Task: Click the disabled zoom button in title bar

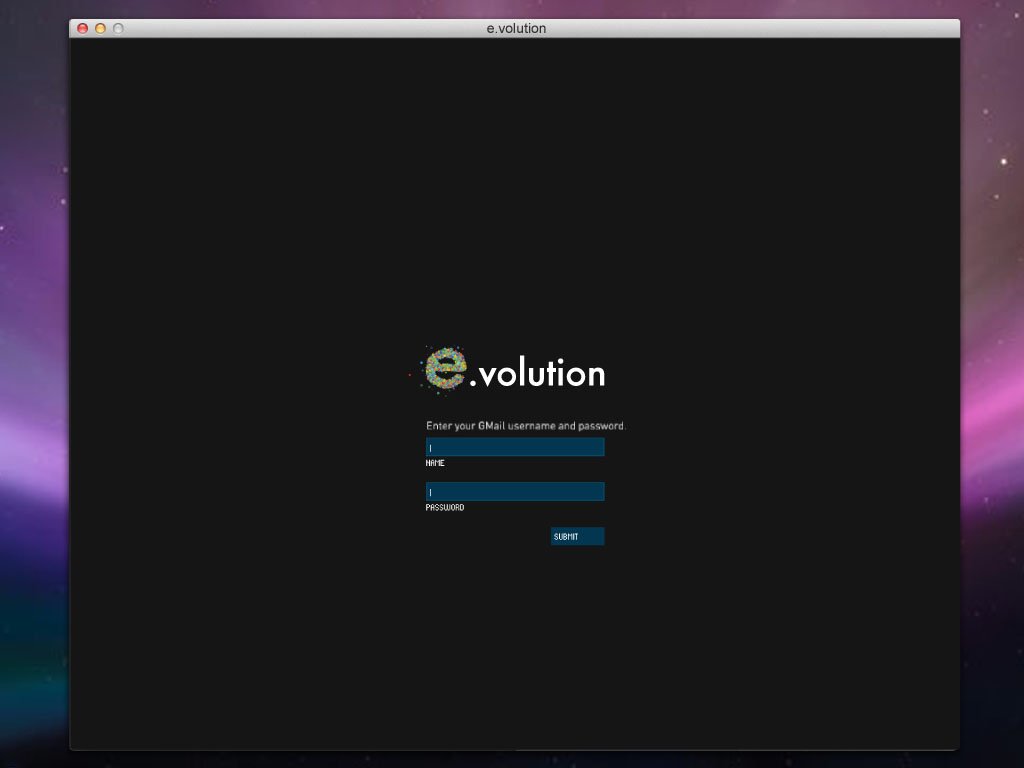Action: pyautogui.click(x=118, y=28)
